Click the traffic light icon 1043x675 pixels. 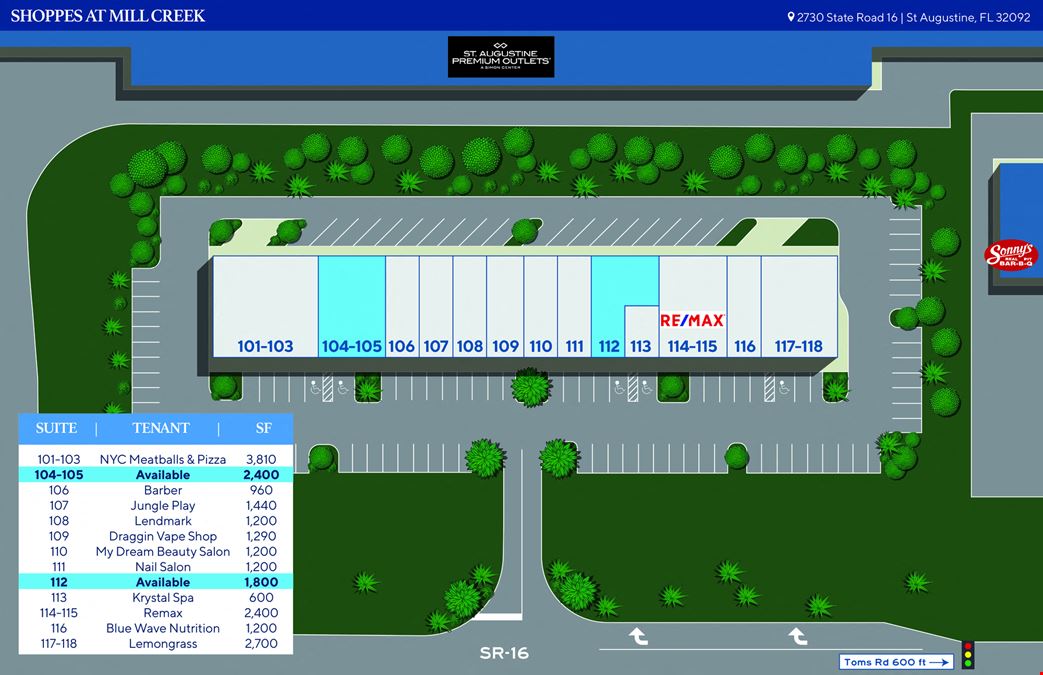(968, 654)
